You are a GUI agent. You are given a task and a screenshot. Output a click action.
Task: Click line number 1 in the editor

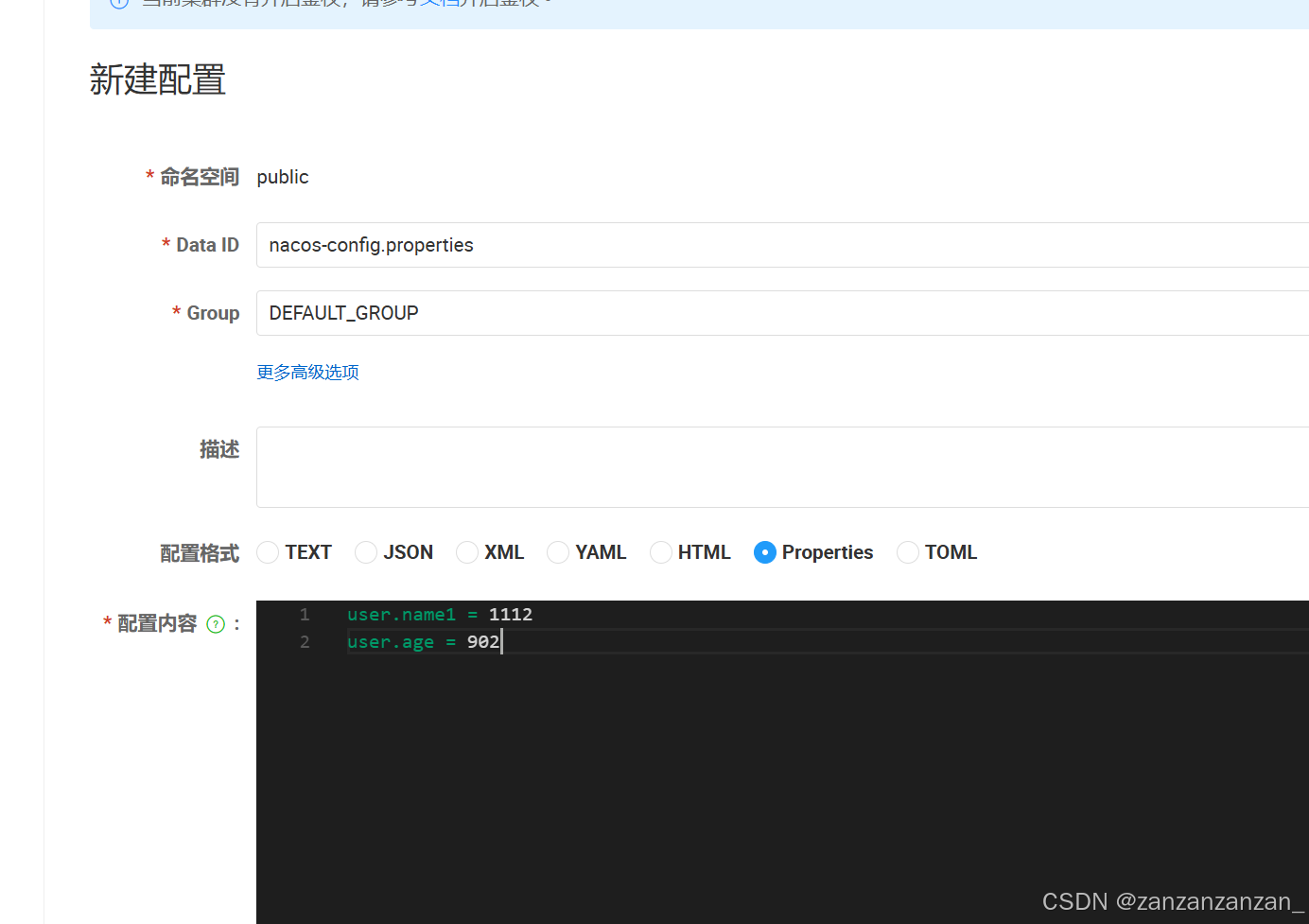pyautogui.click(x=305, y=614)
